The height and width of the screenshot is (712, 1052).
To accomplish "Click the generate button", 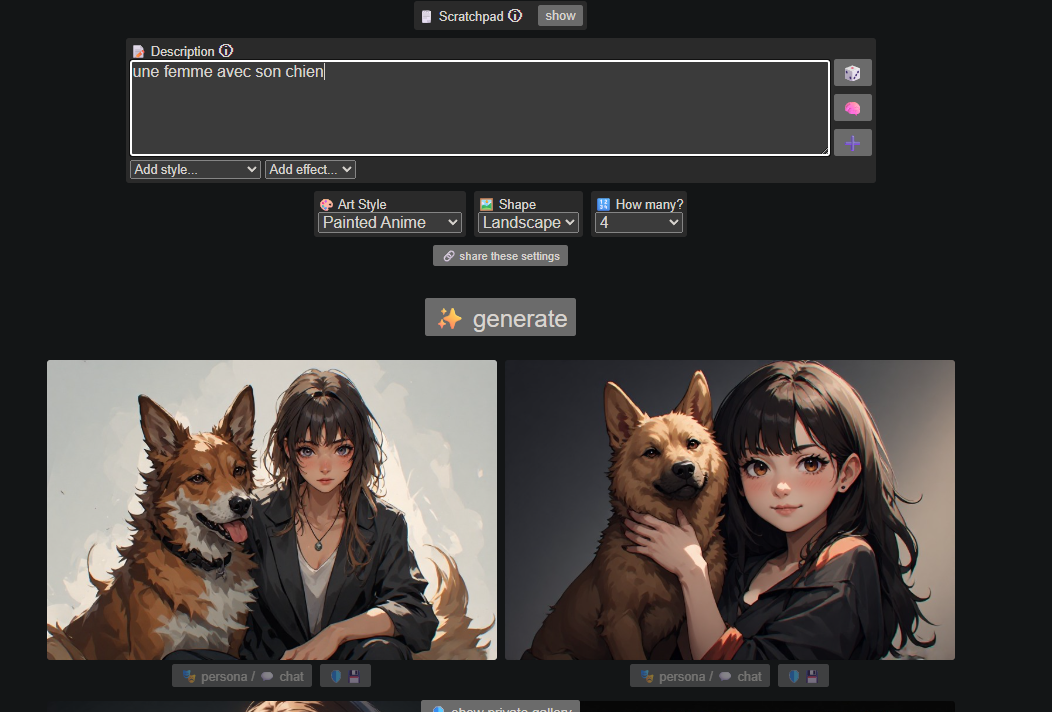I will pyautogui.click(x=501, y=317).
